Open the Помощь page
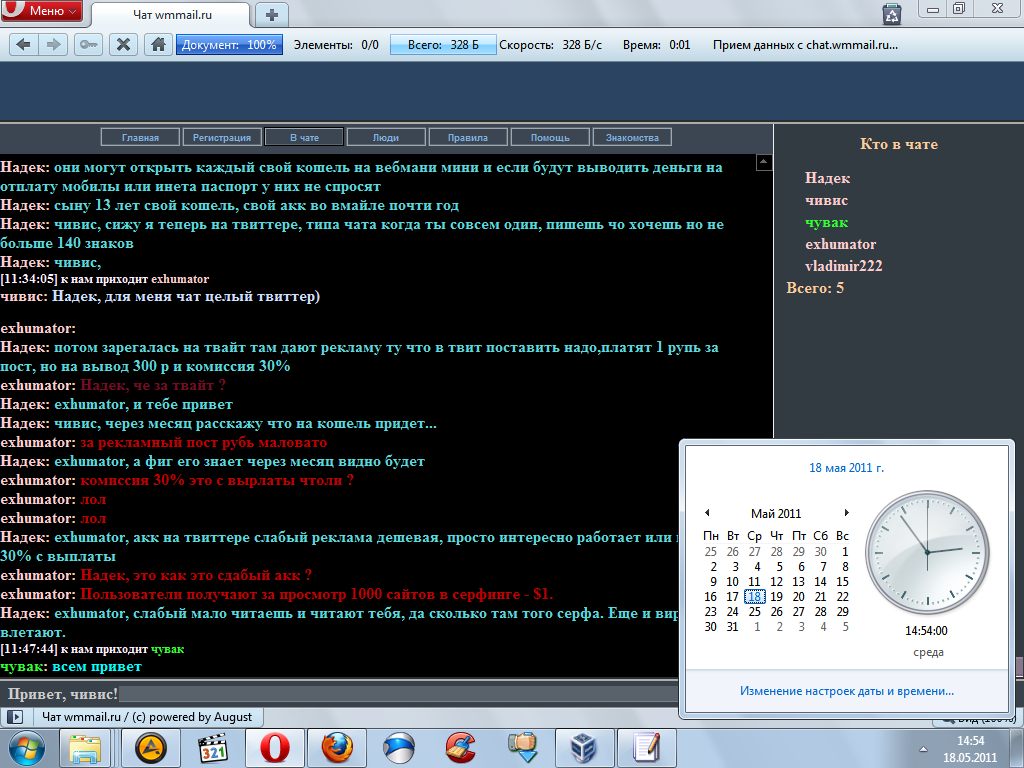The width and height of the screenshot is (1024, 768). pyautogui.click(x=550, y=137)
